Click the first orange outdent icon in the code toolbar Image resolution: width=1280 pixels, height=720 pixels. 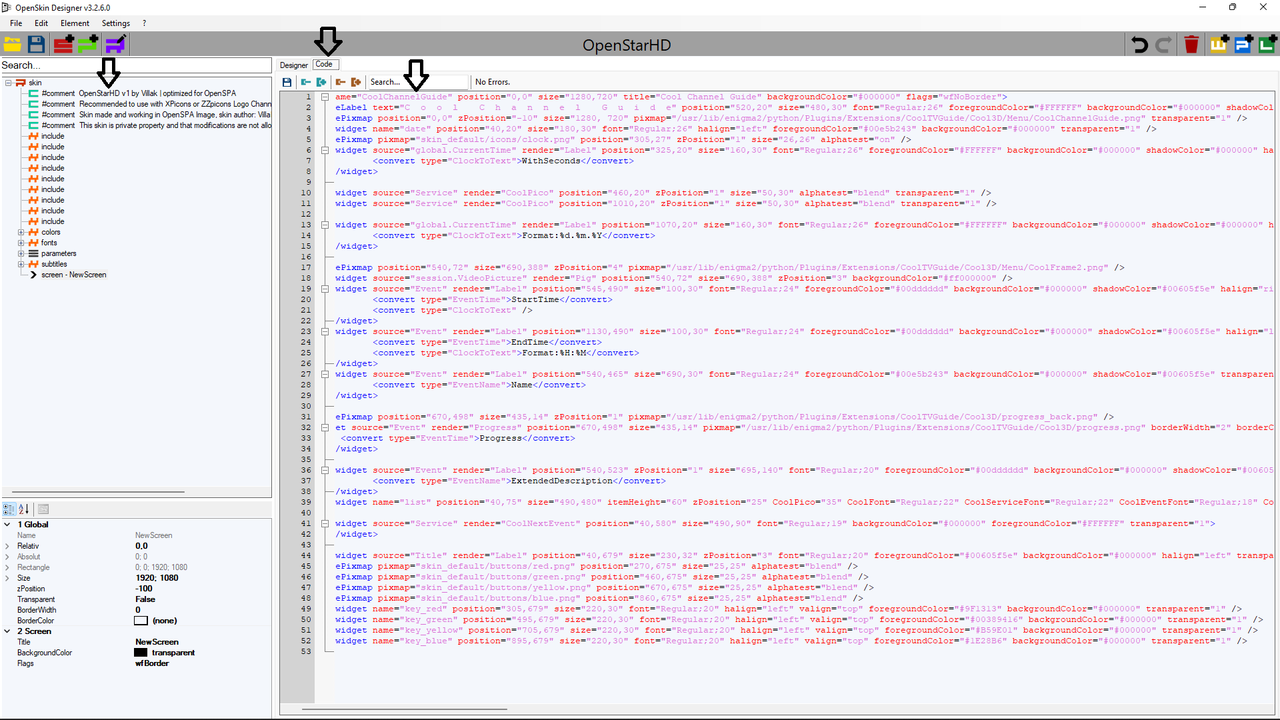tap(340, 82)
